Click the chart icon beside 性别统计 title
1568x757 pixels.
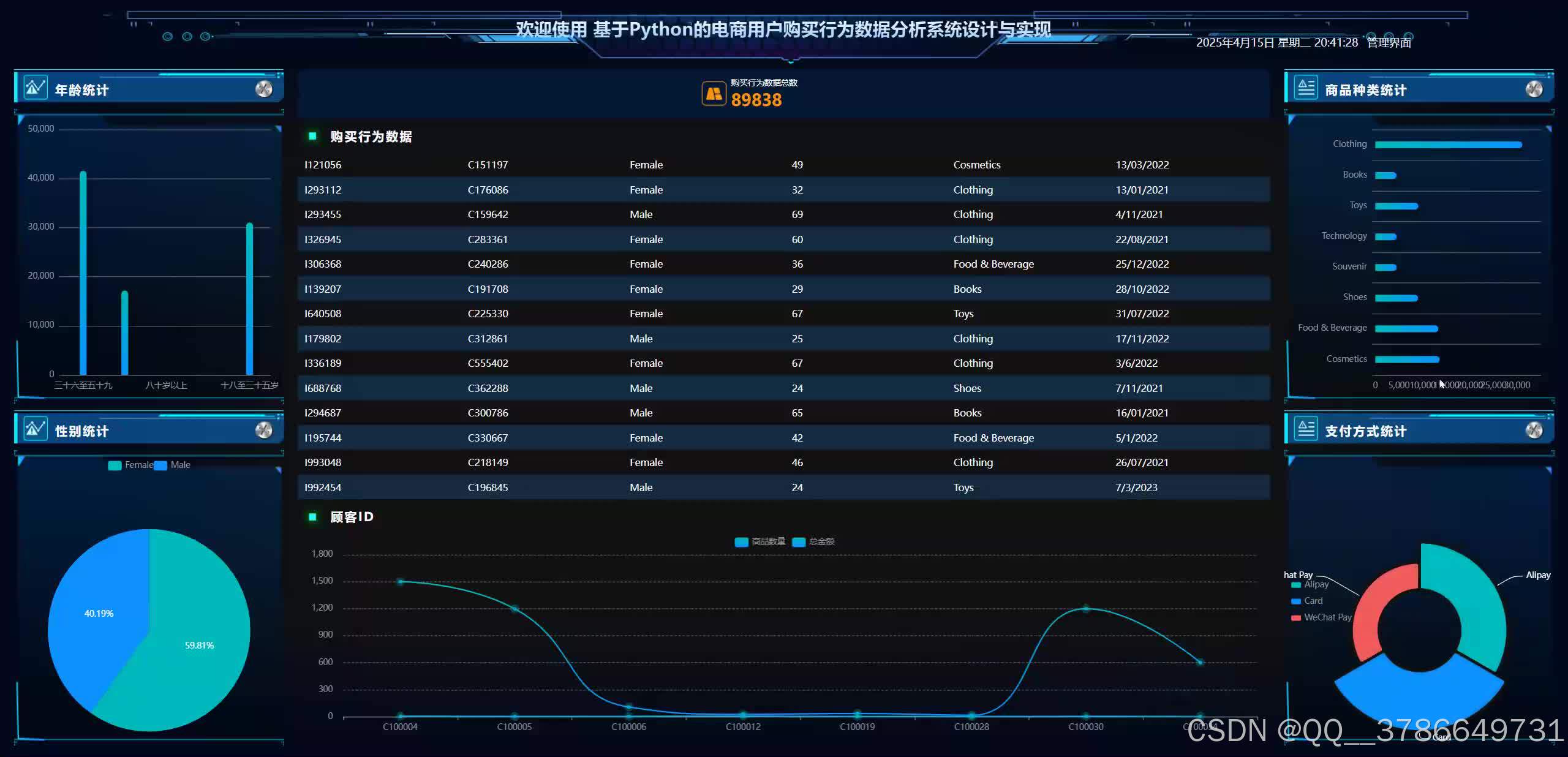tap(35, 429)
